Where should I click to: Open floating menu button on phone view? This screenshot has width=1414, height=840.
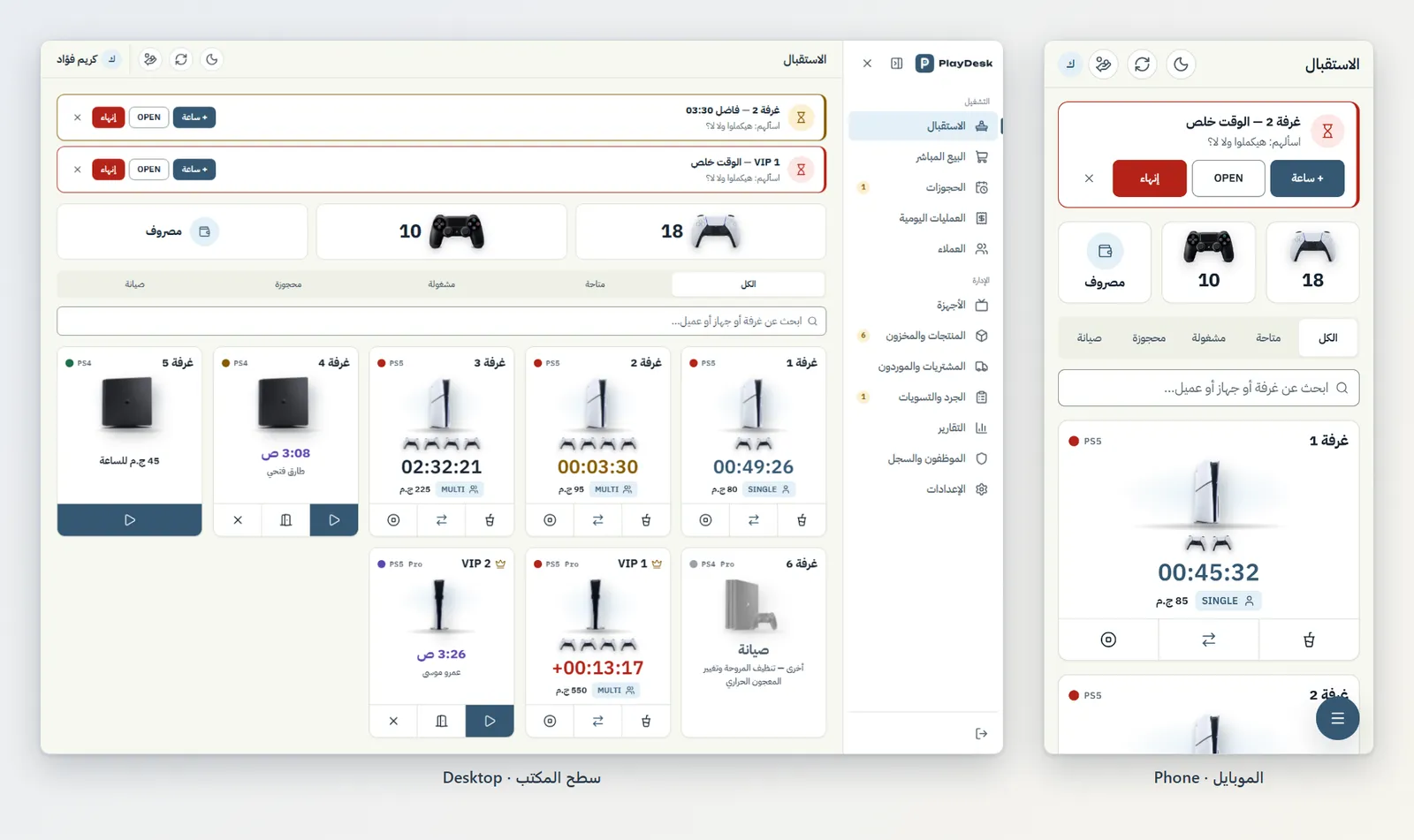(1337, 718)
